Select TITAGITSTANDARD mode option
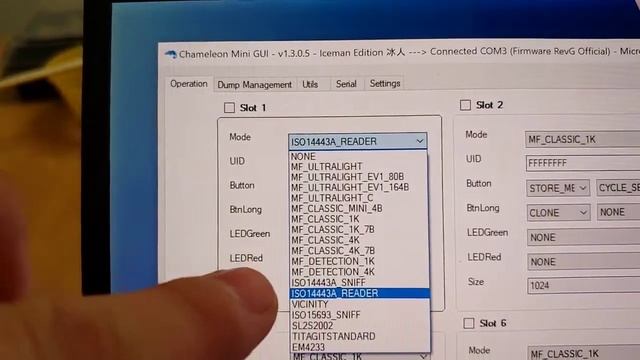Image resolution: width=640 pixels, height=360 pixels. [x=360, y=336]
